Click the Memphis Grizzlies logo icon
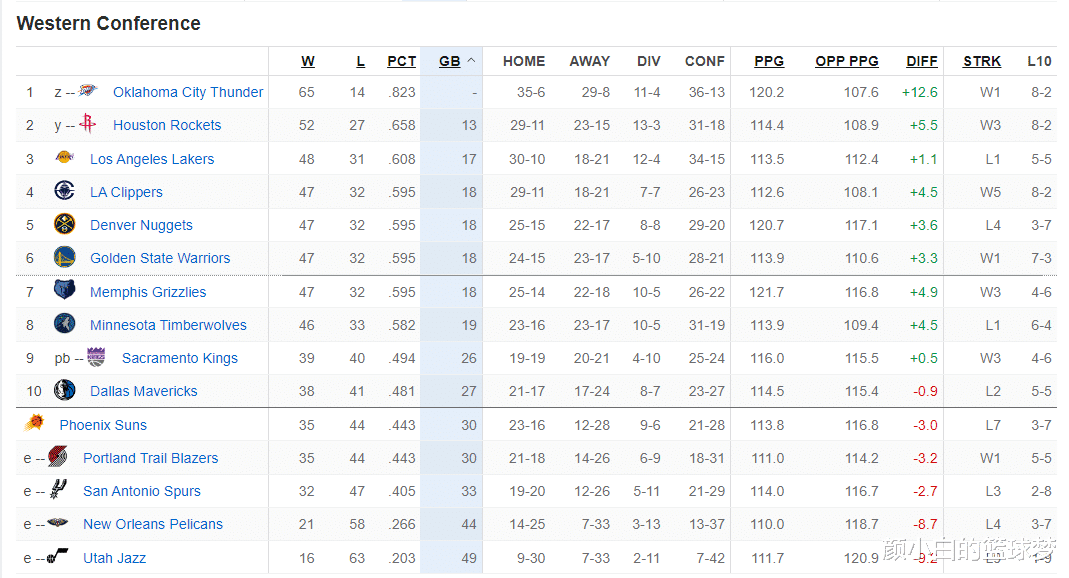The image size is (1069, 578). (x=64, y=290)
